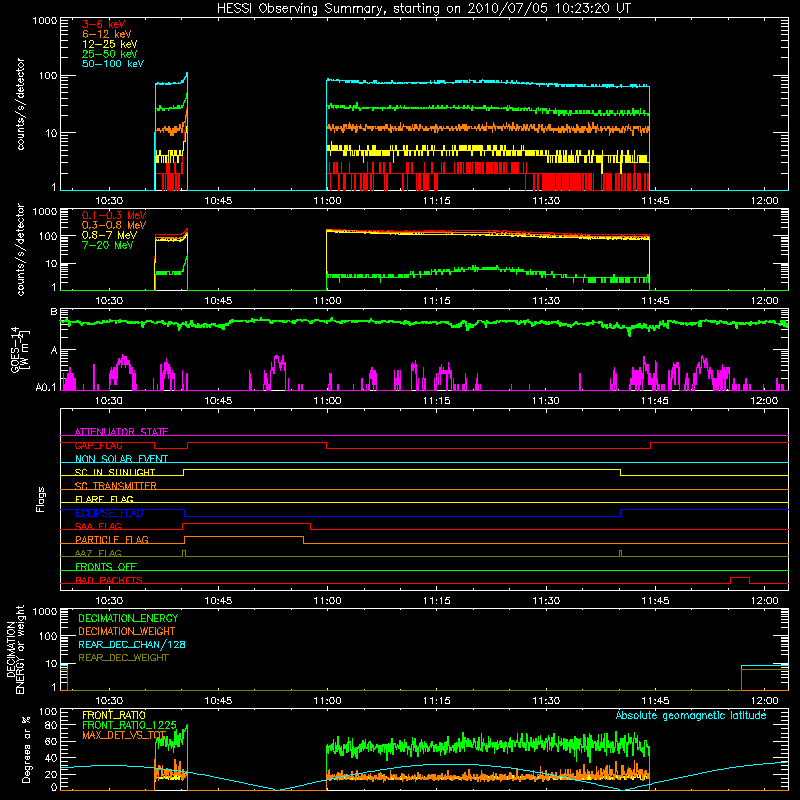Click the PARTICLE_FLAG raised segment

[243, 537]
